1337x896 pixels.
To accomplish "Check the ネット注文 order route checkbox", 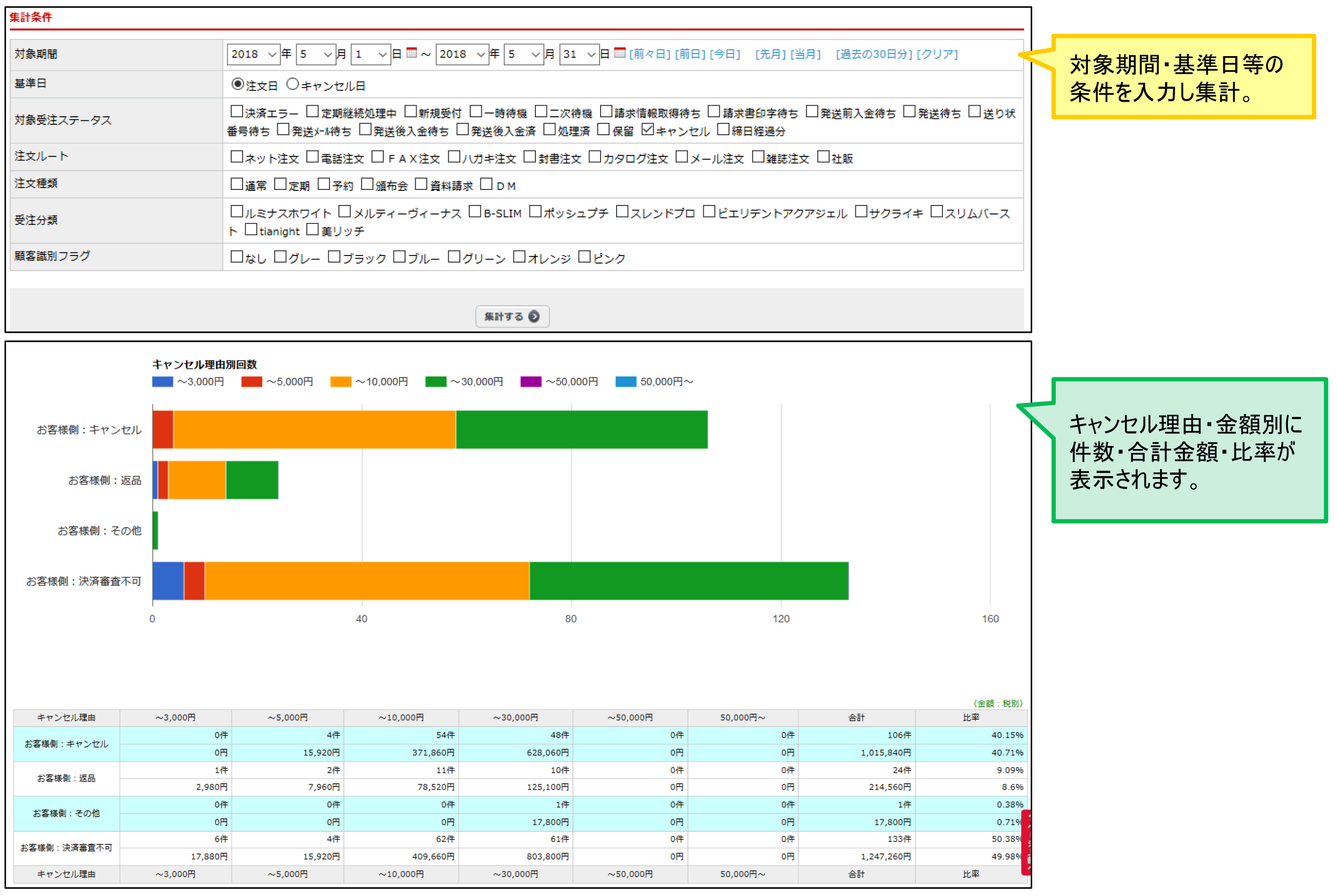I will 237,156.
